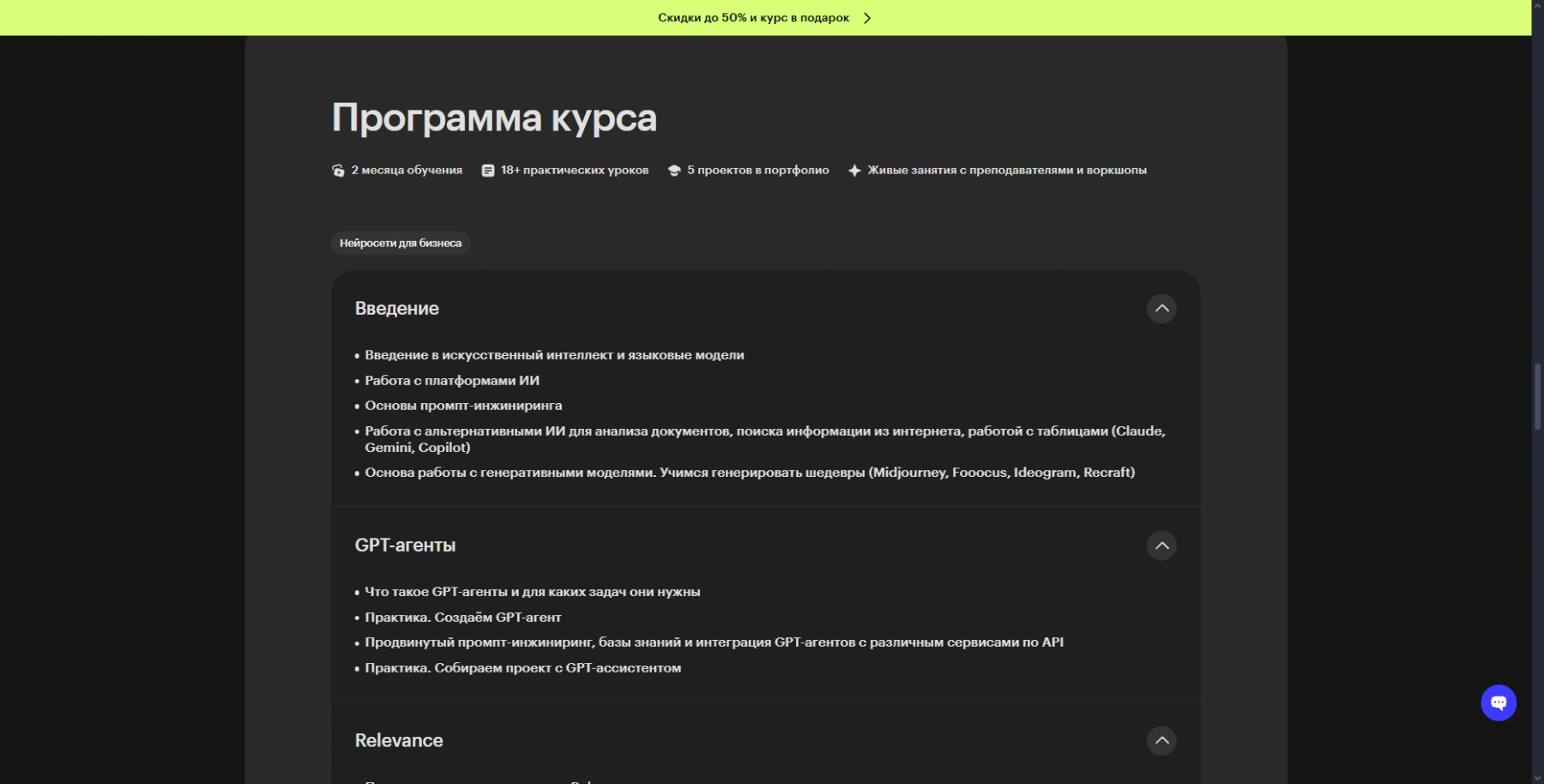The height and width of the screenshot is (784, 1544).
Task: Click the arrow icon in the promo banner
Action: point(867,16)
